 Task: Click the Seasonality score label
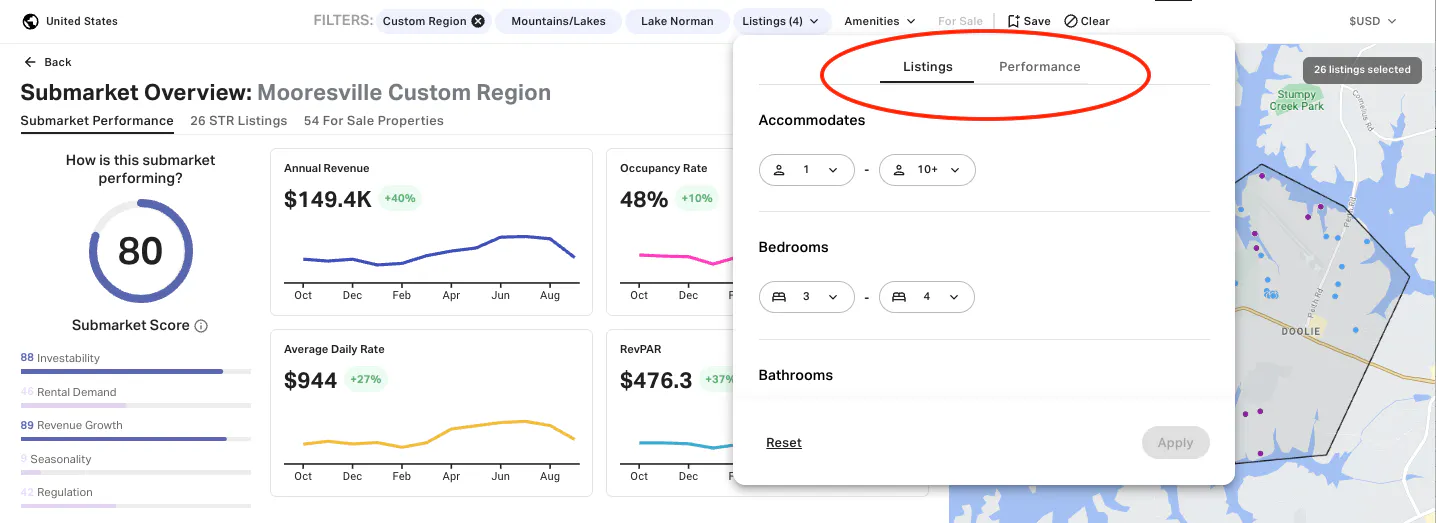[61, 459]
